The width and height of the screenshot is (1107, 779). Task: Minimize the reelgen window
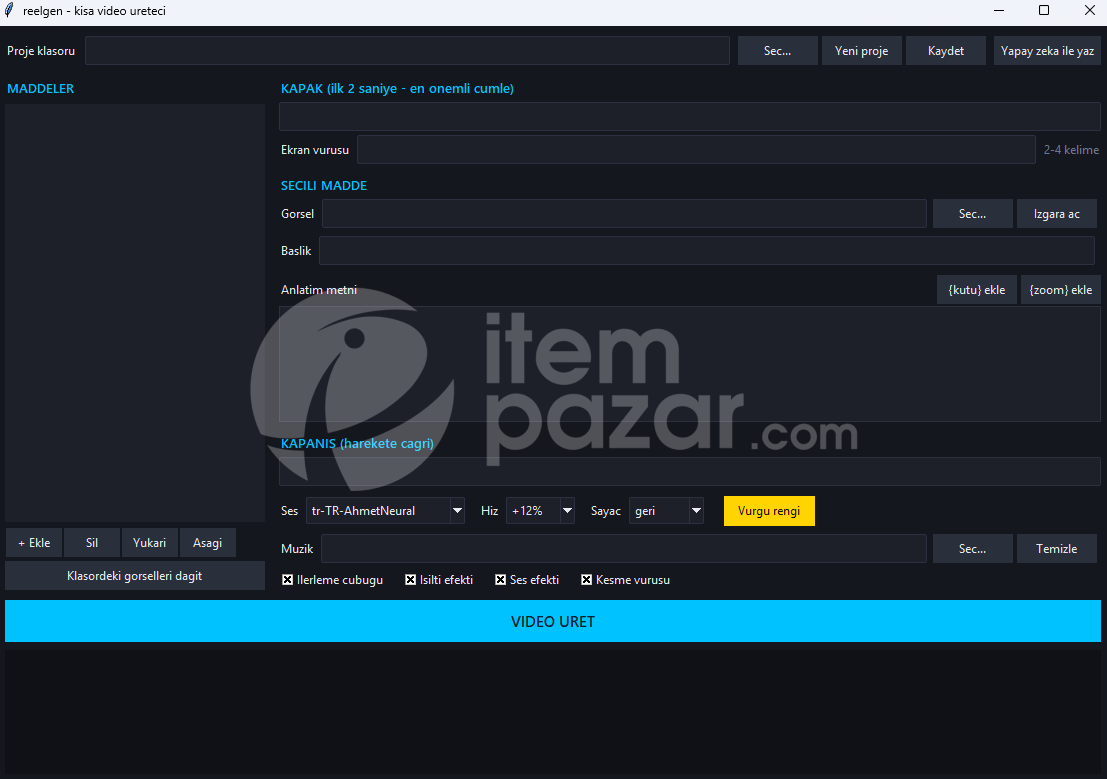click(x=999, y=10)
